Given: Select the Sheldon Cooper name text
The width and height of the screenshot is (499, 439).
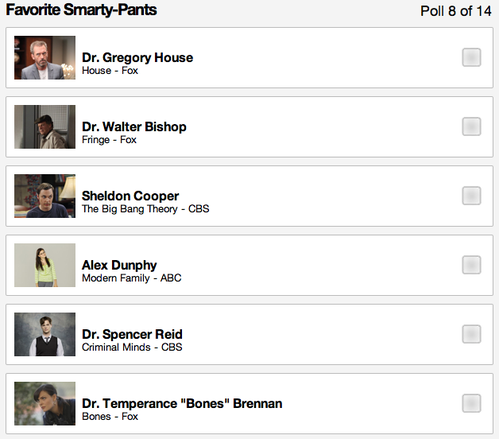Looking at the screenshot, I should coord(130,196).
